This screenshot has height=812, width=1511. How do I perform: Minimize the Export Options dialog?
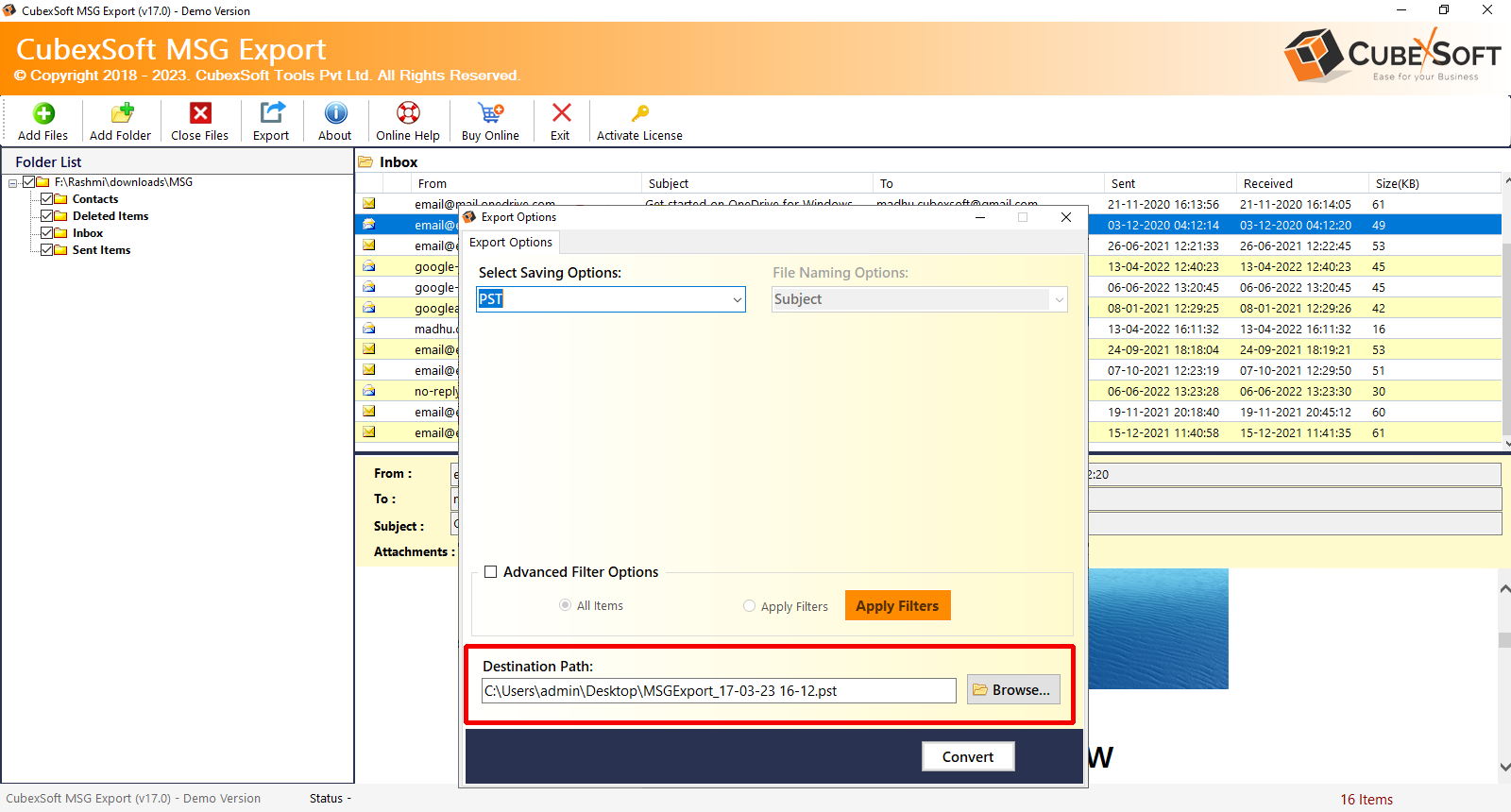coord(980,217)
